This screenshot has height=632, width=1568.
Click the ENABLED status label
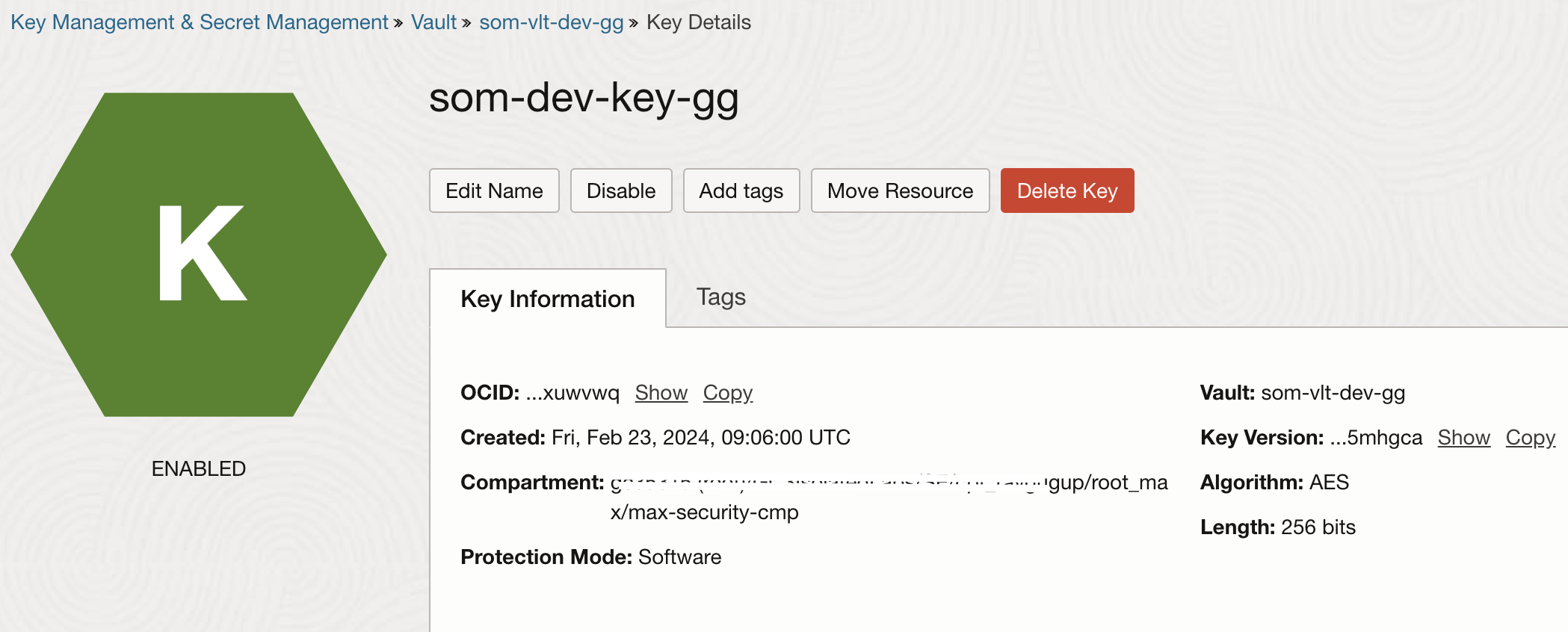[199, 468]
